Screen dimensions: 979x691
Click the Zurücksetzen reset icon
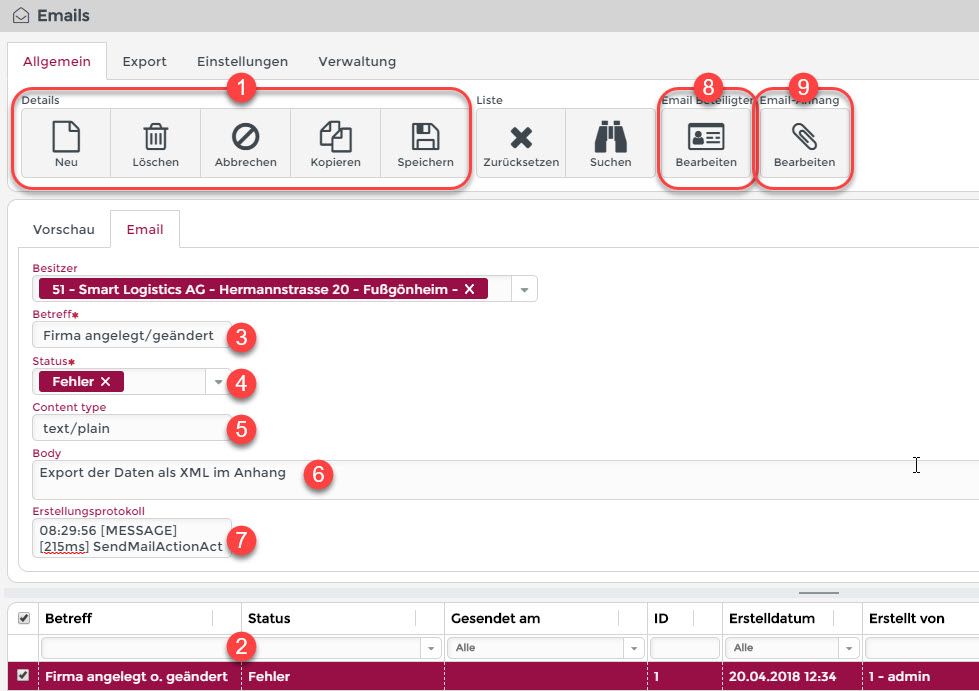[520, 137]
